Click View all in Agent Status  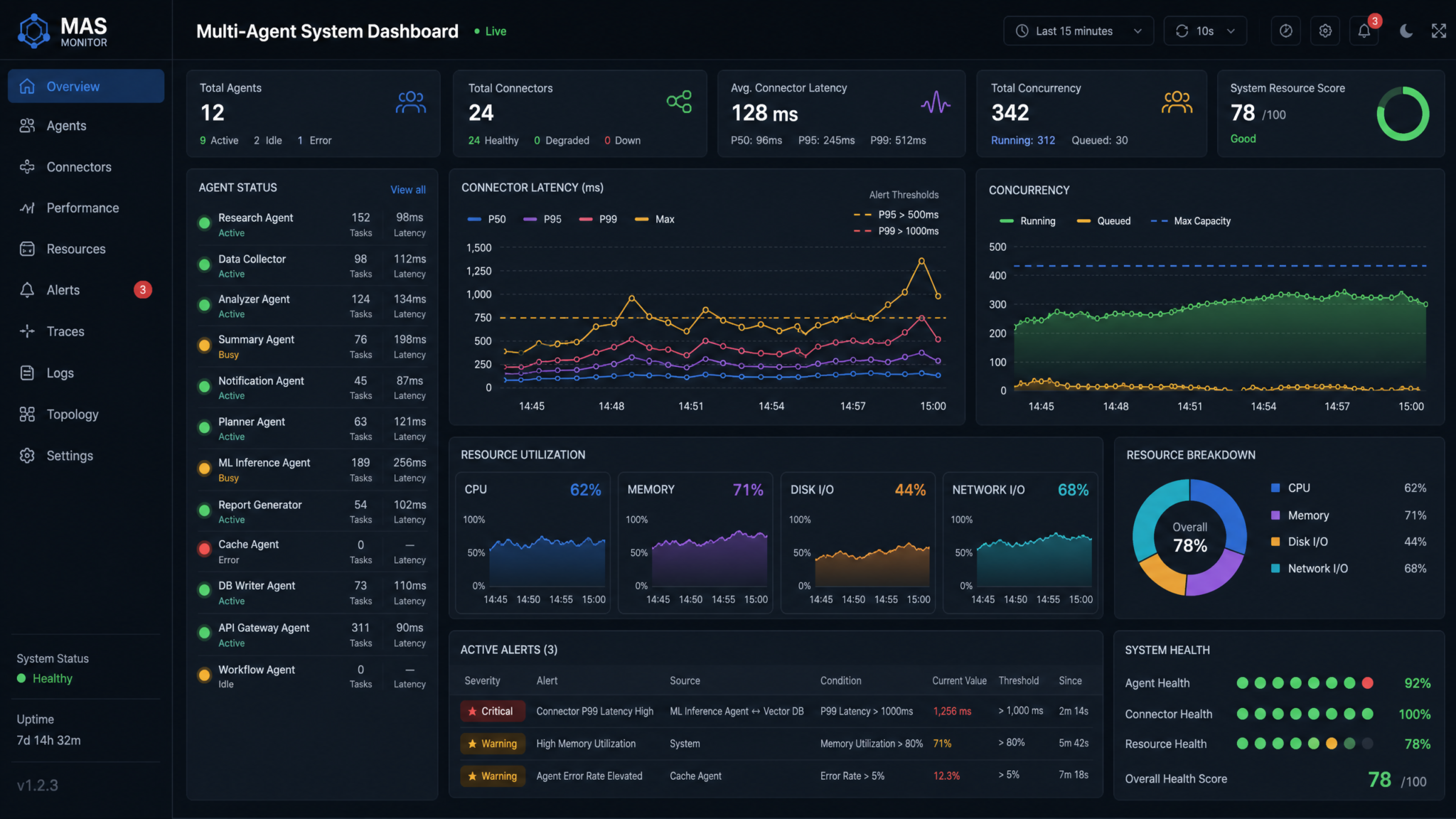(408, 189)
